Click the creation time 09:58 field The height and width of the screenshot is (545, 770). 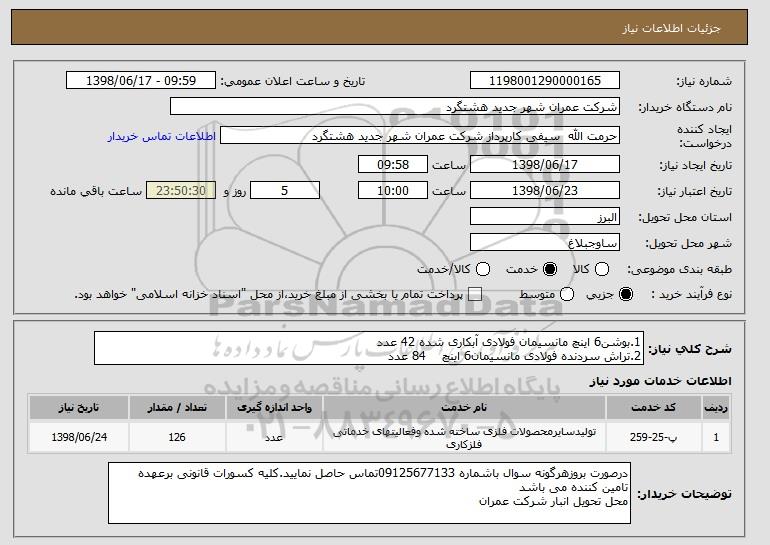point(393,164)
